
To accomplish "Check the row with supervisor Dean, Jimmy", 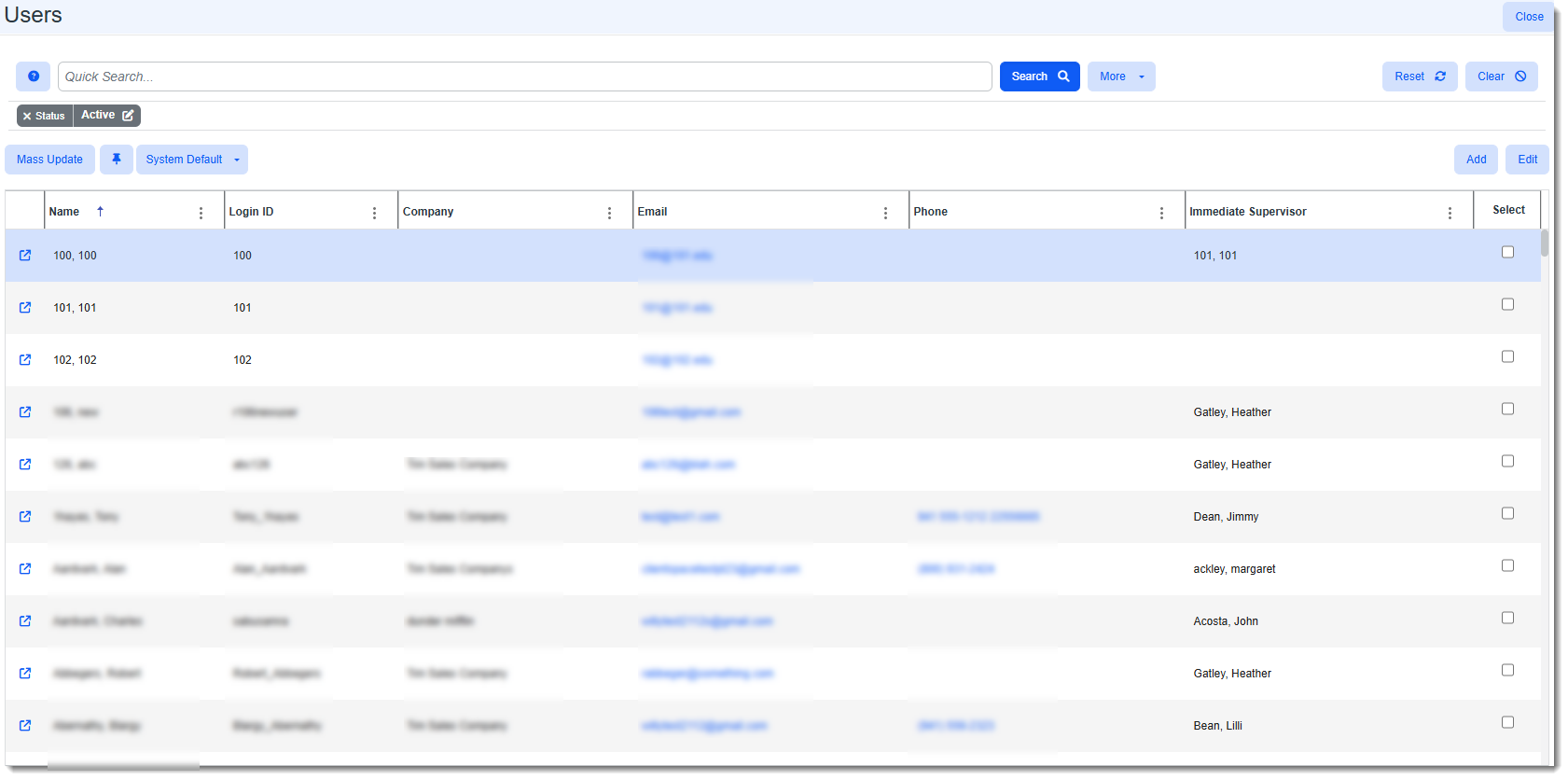I will click(1507, 513).
